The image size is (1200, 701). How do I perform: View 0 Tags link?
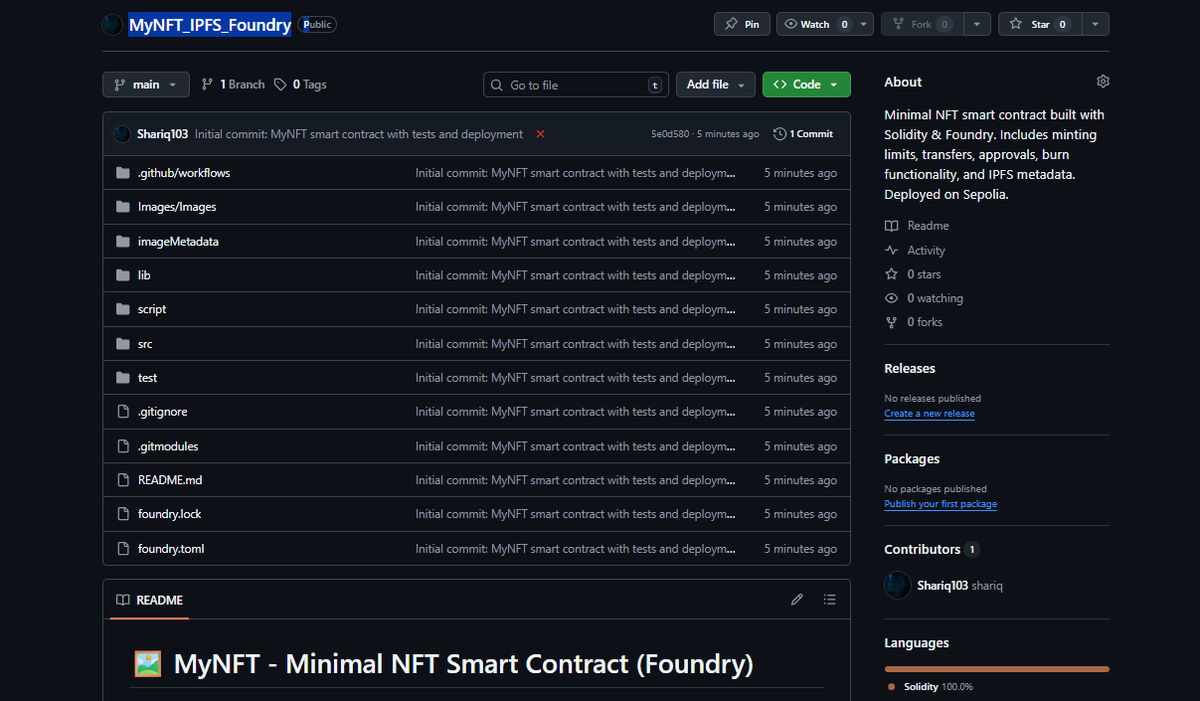pyautogui.click(x=301, y=85)
